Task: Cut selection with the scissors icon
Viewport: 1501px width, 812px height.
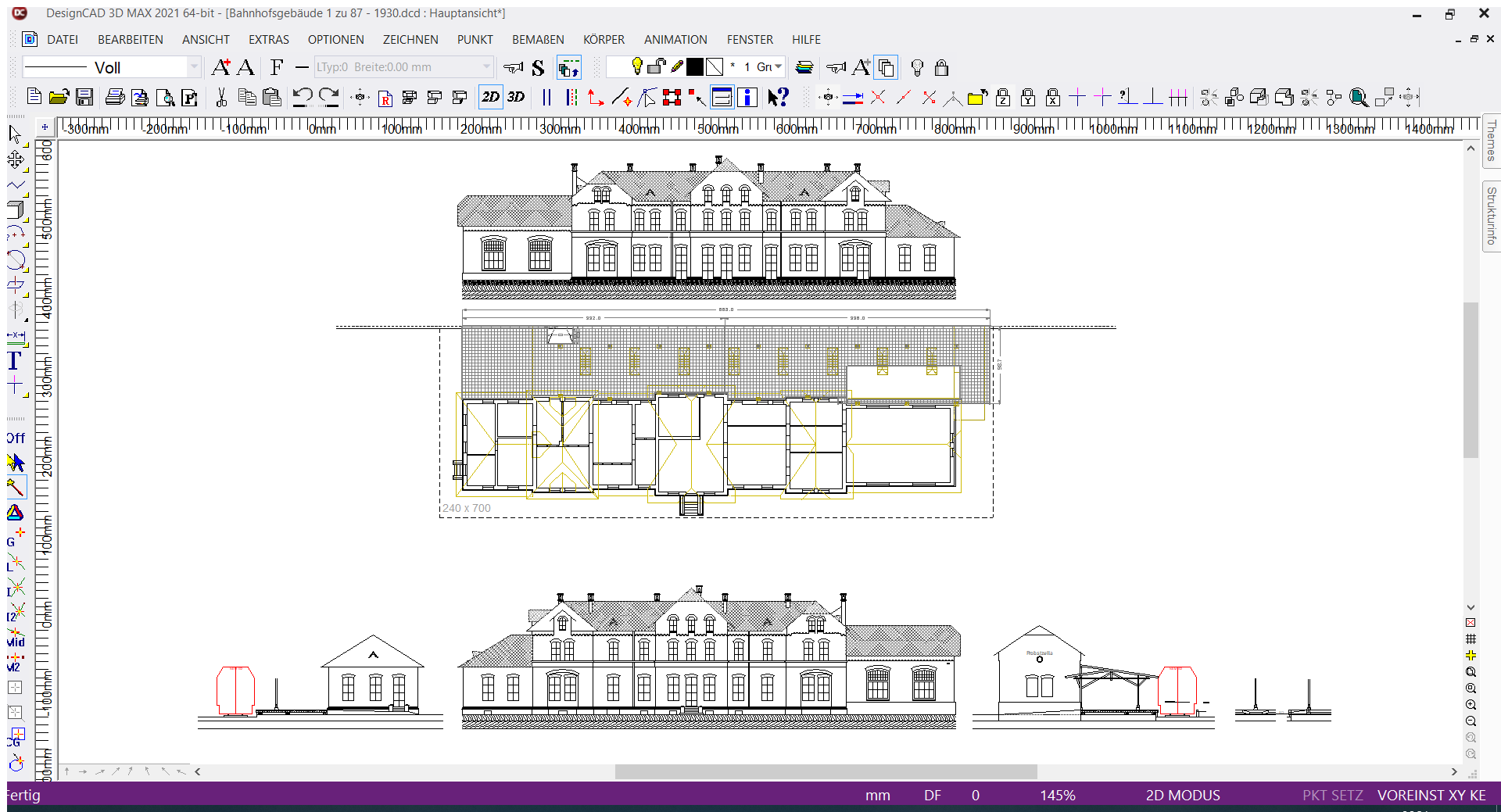Action: point(221,97)
